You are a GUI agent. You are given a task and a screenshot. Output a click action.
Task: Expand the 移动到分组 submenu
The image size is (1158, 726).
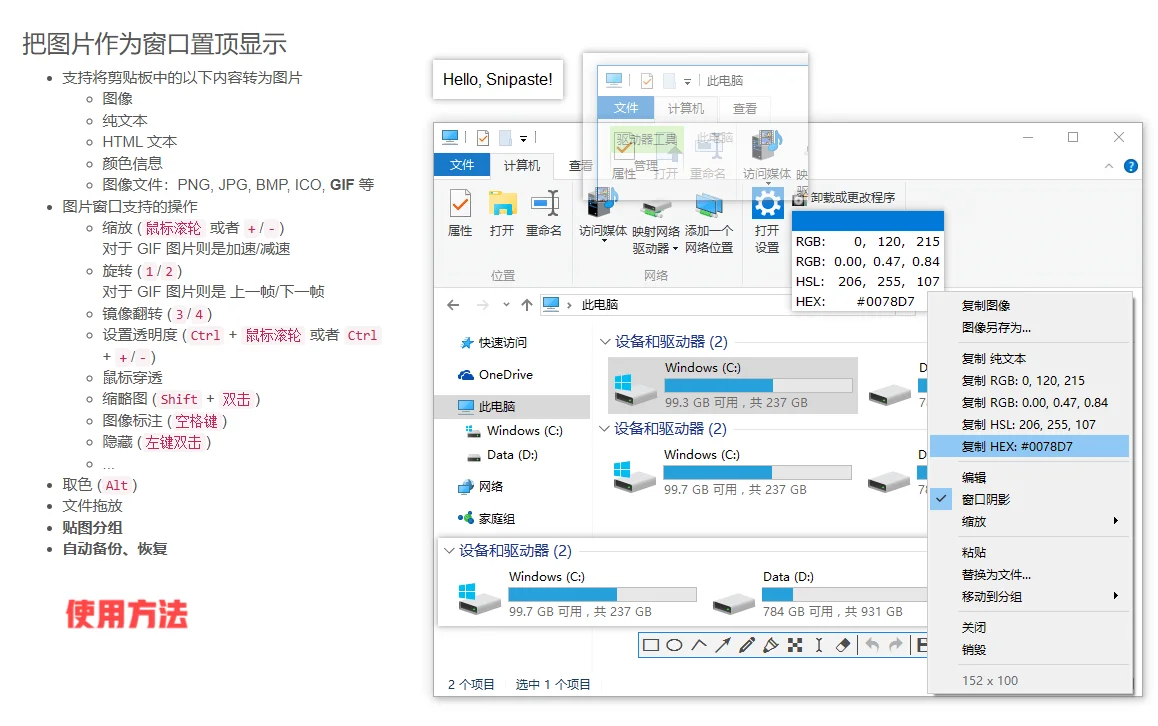pos(985,595)
